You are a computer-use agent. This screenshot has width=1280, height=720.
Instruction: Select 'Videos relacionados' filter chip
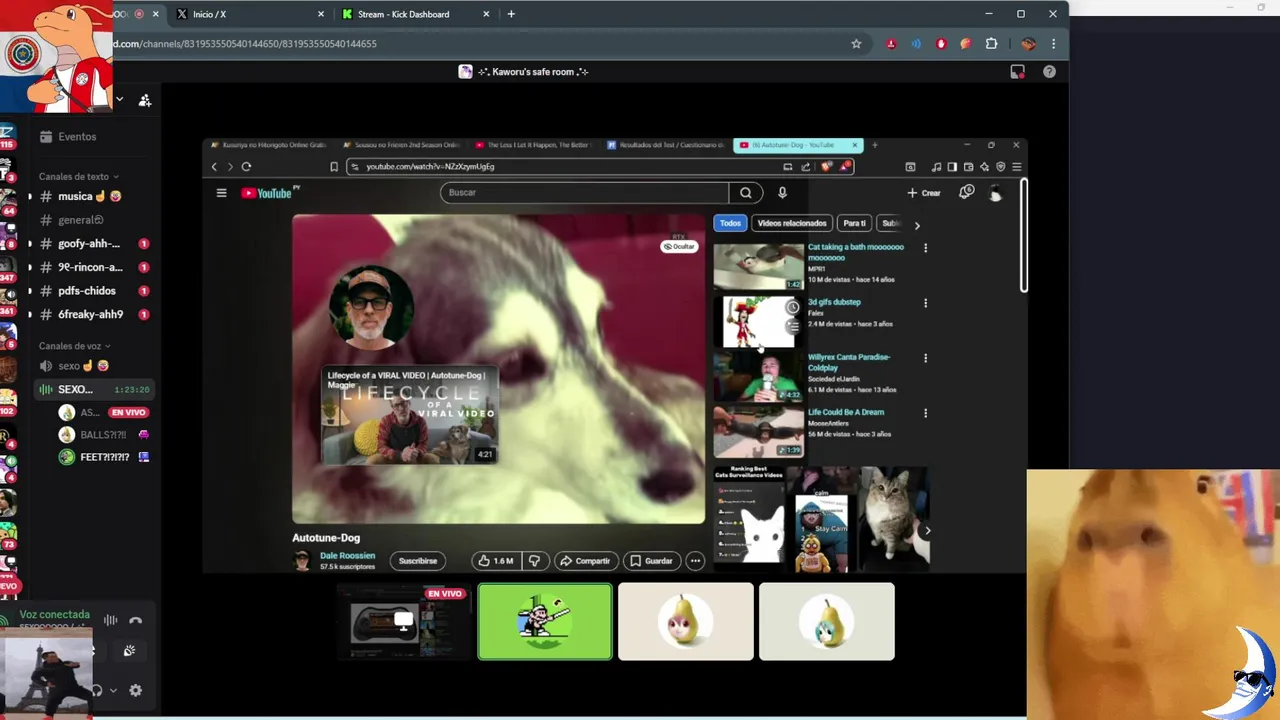[792, 224]
